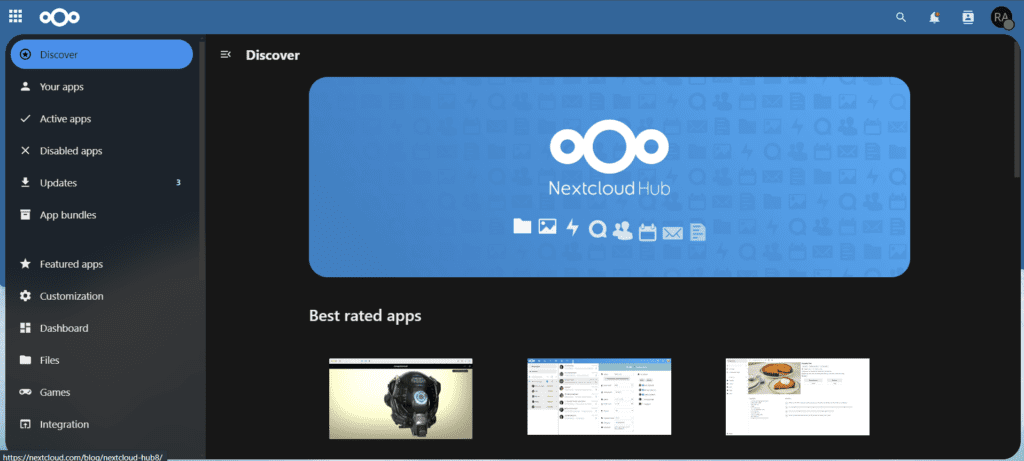Click the Dashboard tiles icon

(25, 328)
